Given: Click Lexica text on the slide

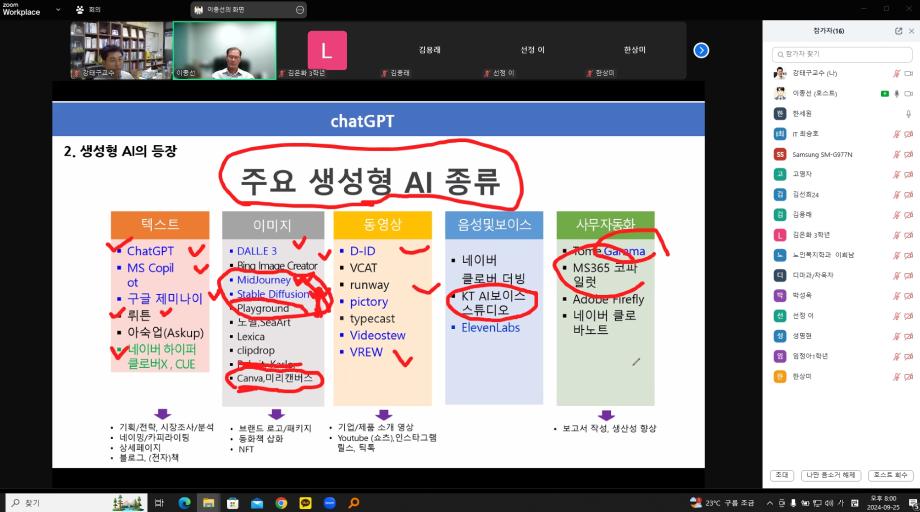Looking at the screenshot, I should point(251,337).
